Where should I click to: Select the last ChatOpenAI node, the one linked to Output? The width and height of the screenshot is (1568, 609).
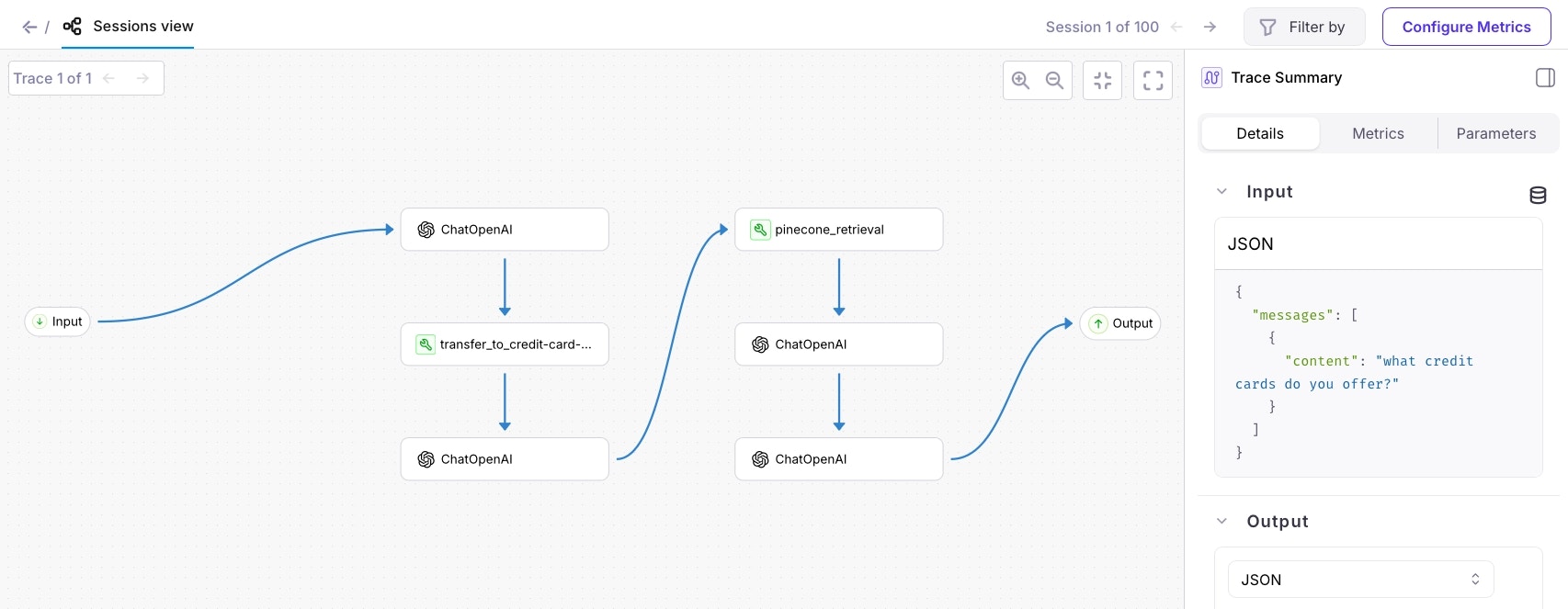[838, 458]
